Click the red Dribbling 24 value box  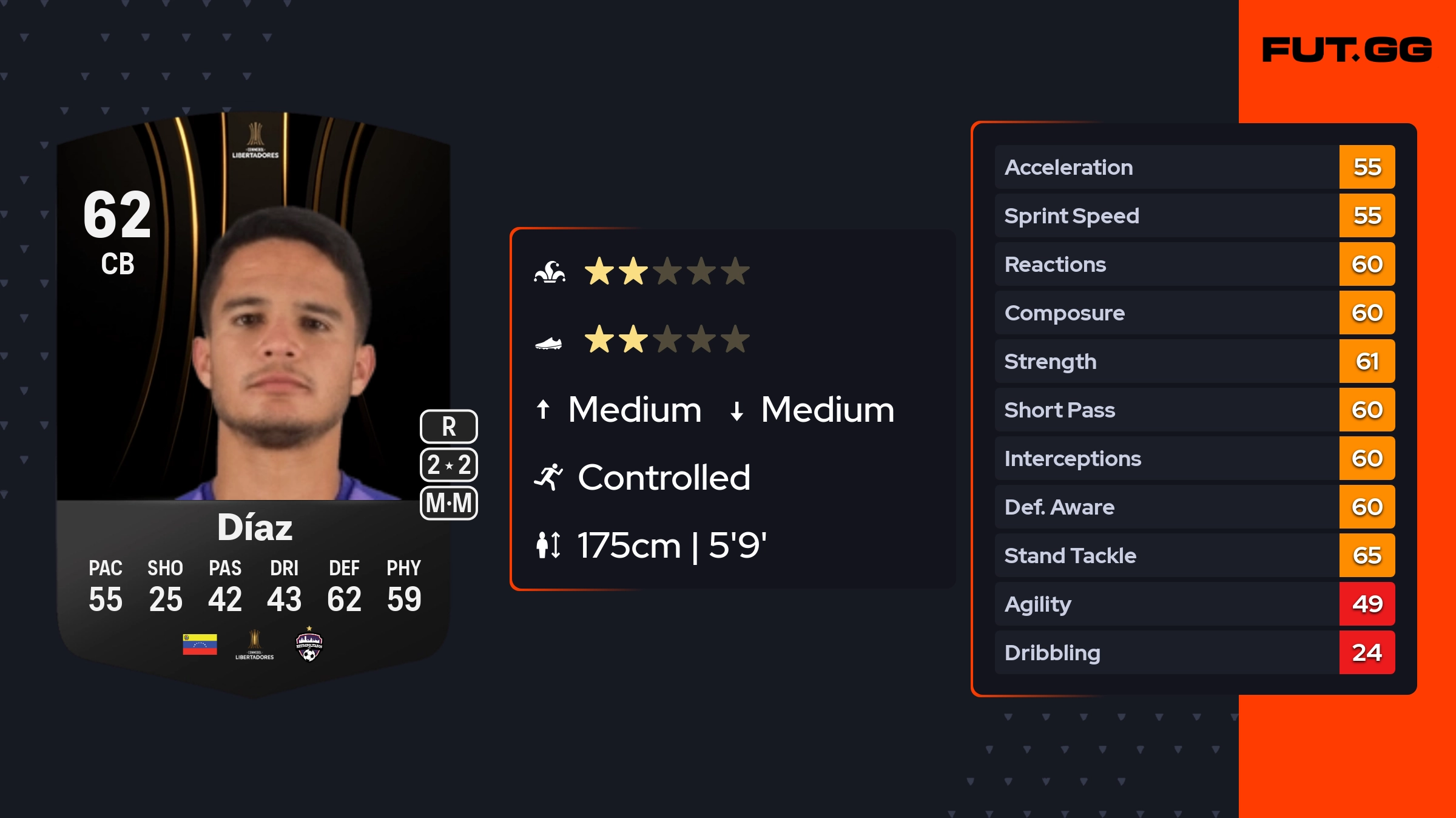pyautogui.click(x=1367, y=652)
